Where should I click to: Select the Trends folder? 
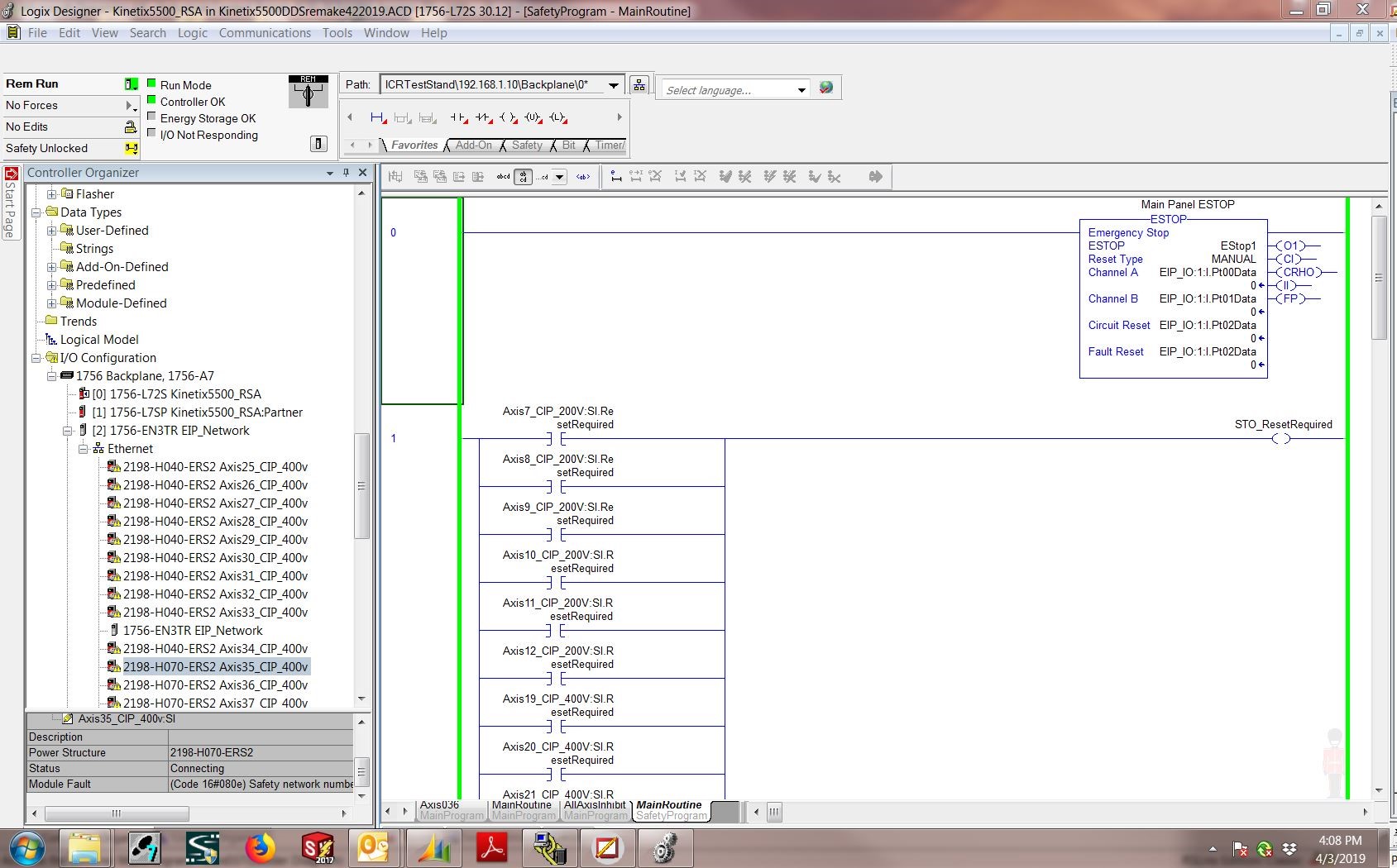[79, 322]
